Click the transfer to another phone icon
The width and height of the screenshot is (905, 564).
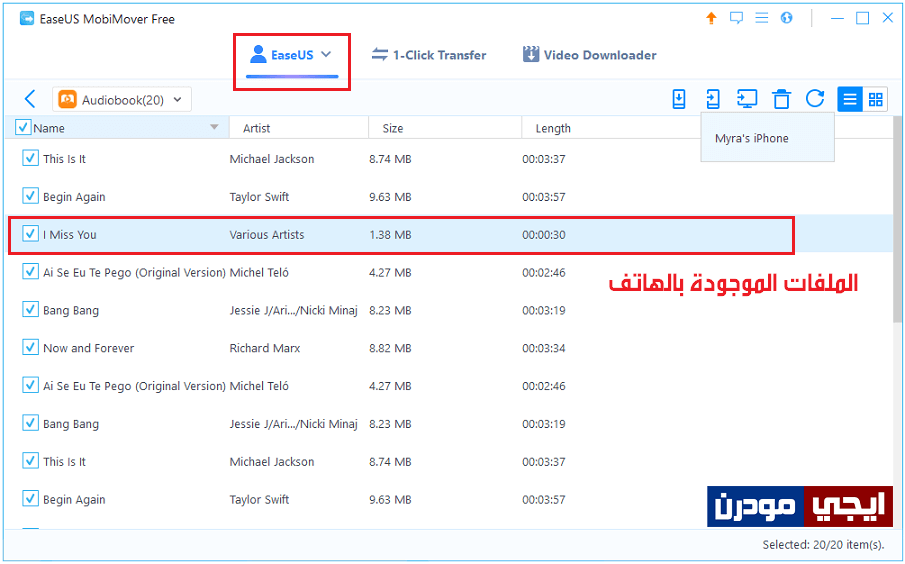click(713, 99)
